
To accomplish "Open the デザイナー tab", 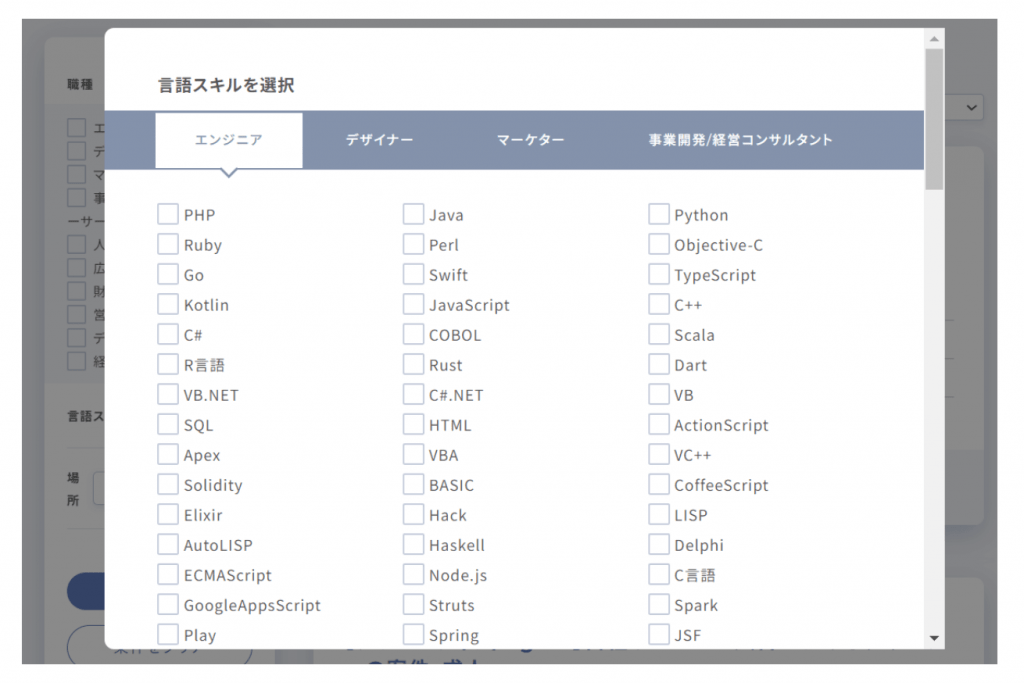I will (379, 140).
